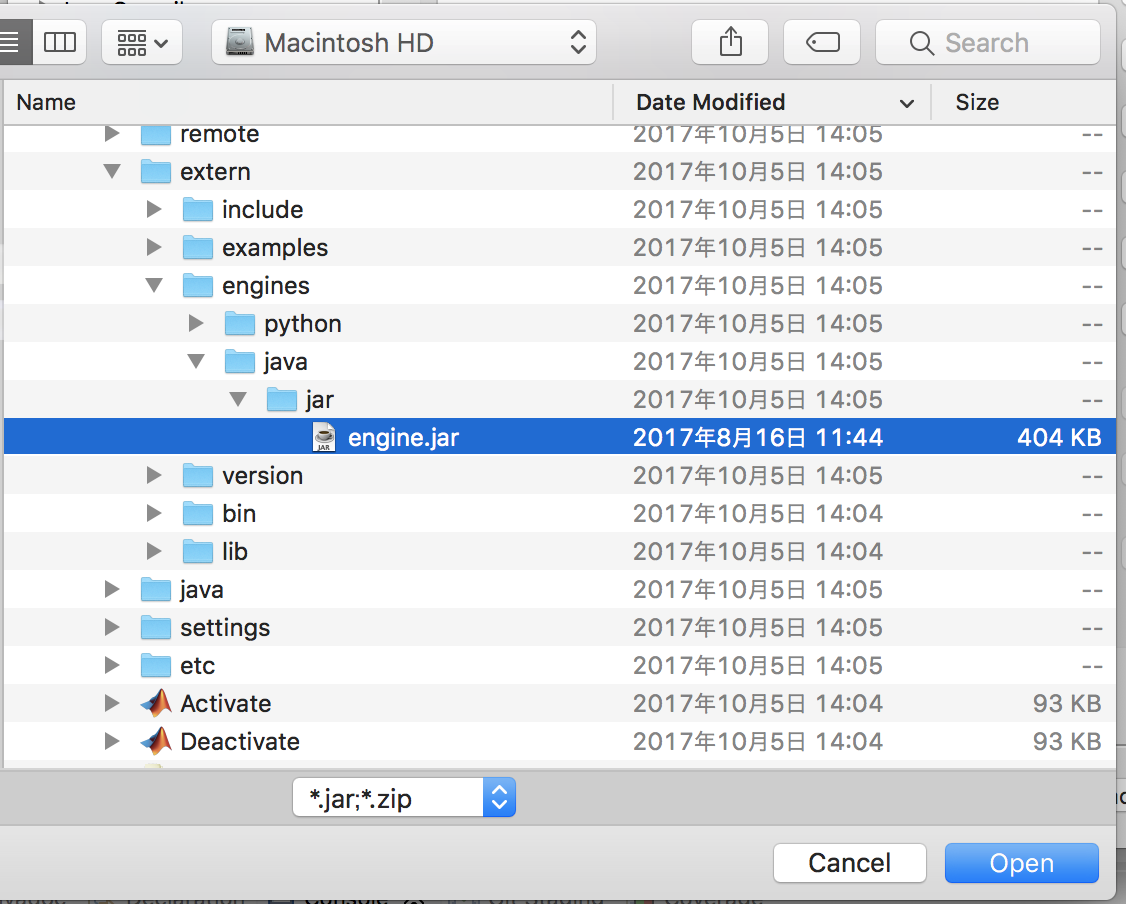
Task: Select the version folder icon
Action: coord(197,475)
